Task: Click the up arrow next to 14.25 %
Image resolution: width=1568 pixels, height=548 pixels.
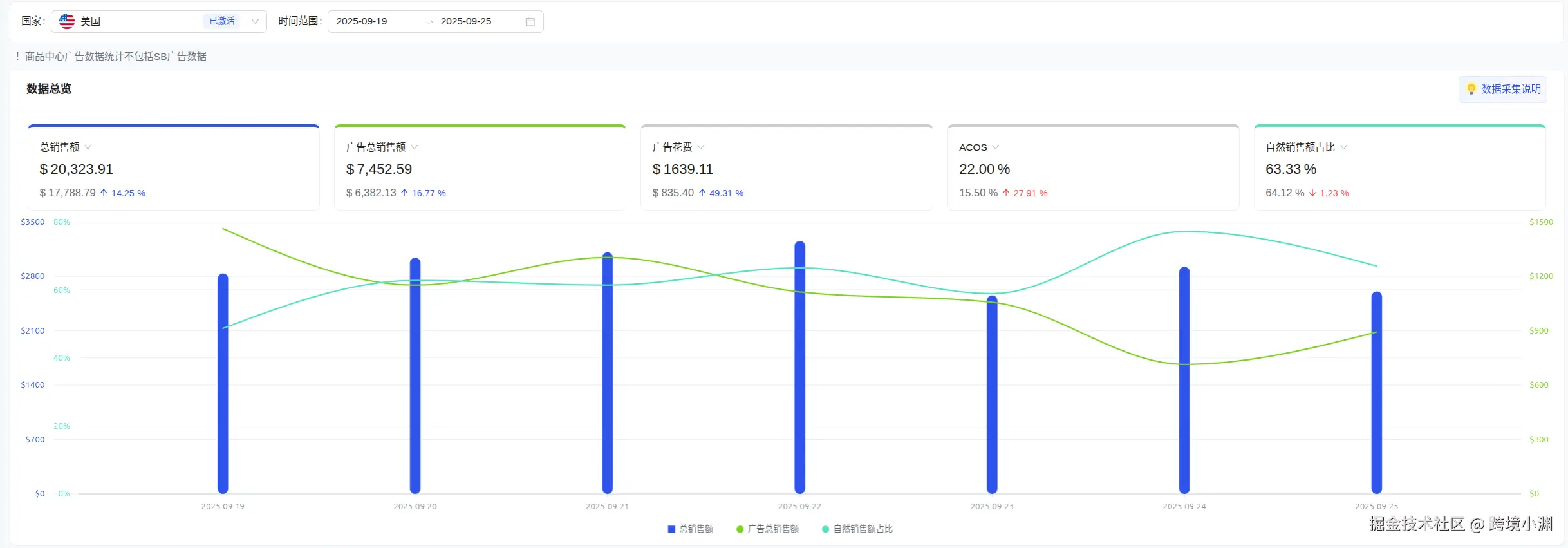Action: click(104, 193)
